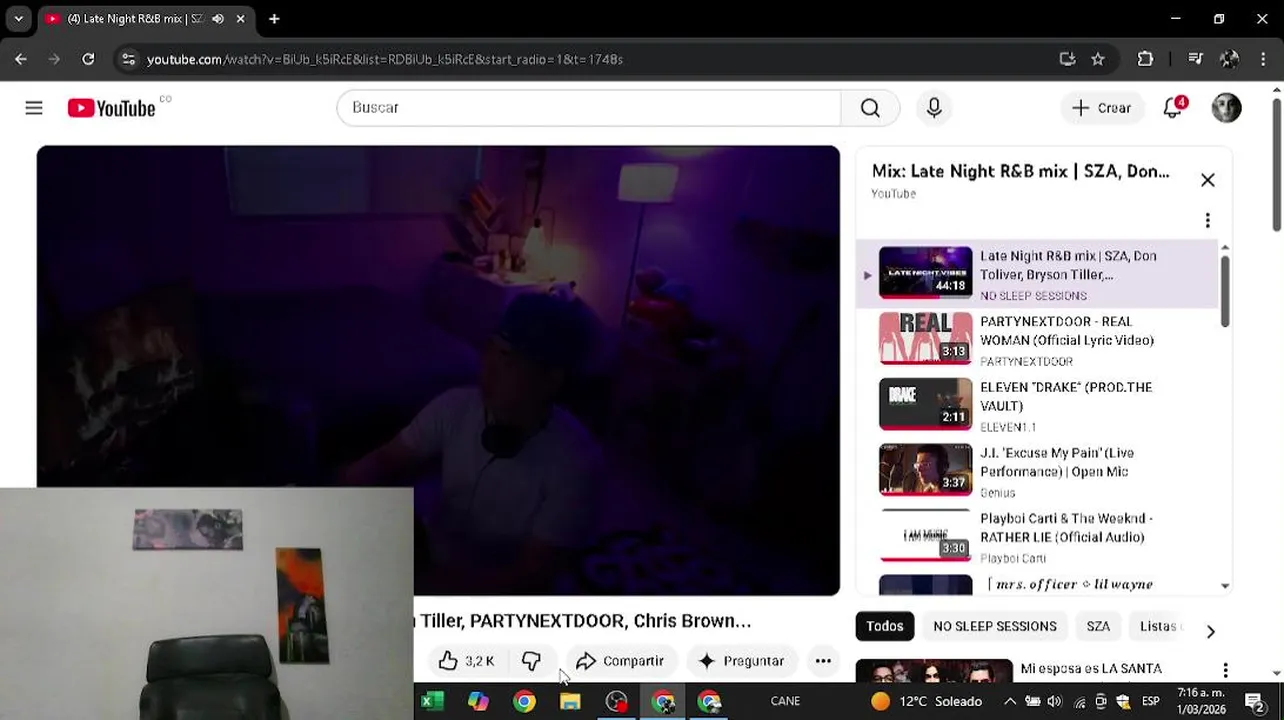Close the Late Night R&B mix tab
This screenshot has width=1284, height=720.
tap(241, 19)
